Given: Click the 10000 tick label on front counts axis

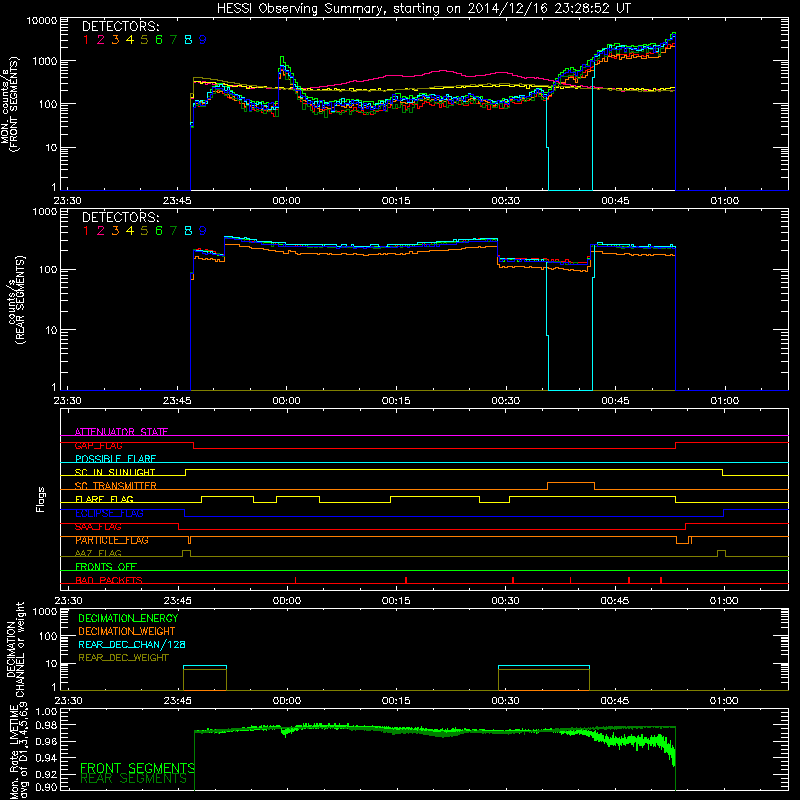Looking at the screenshot, I should 42,20.
